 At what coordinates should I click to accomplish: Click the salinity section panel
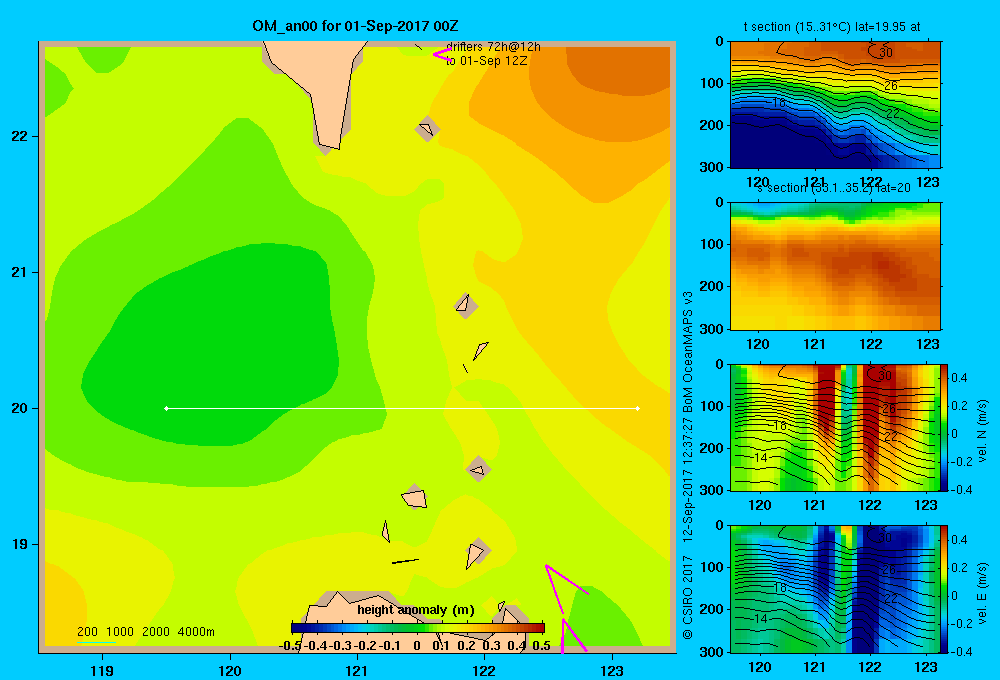coord(835,266)
